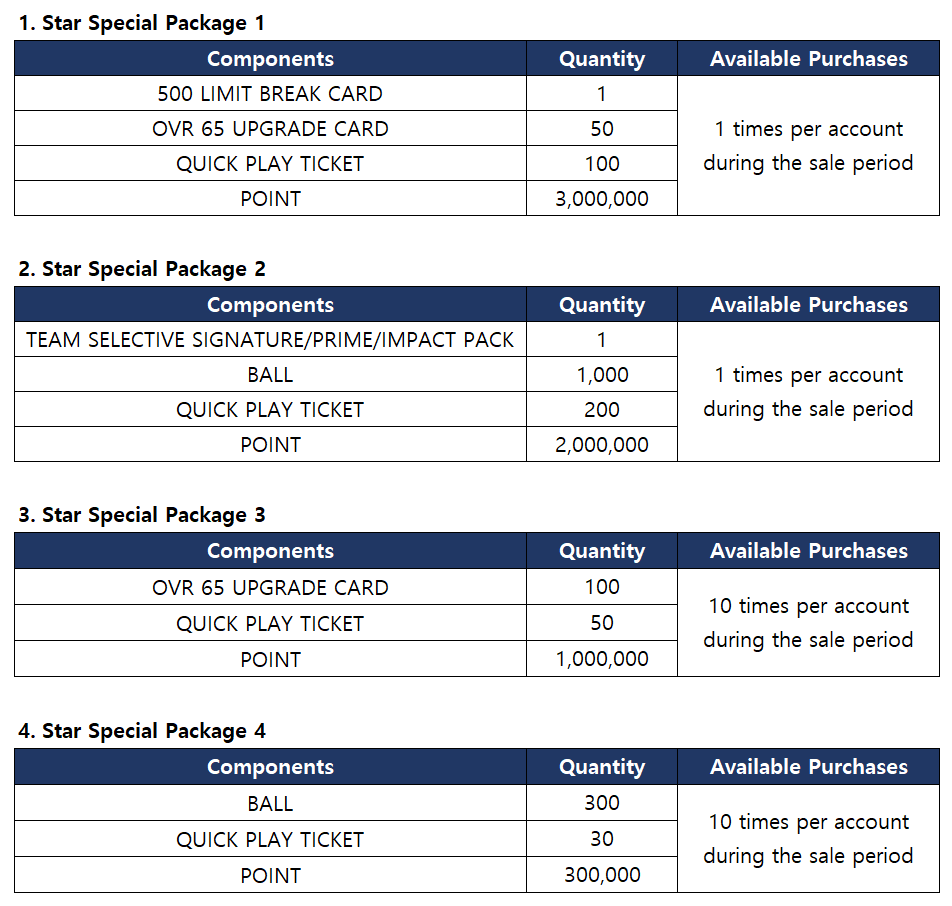Select the 10 times per account text in Package 3
The height and width of the screenshot is (906, 952).
(x=809, y=606)
